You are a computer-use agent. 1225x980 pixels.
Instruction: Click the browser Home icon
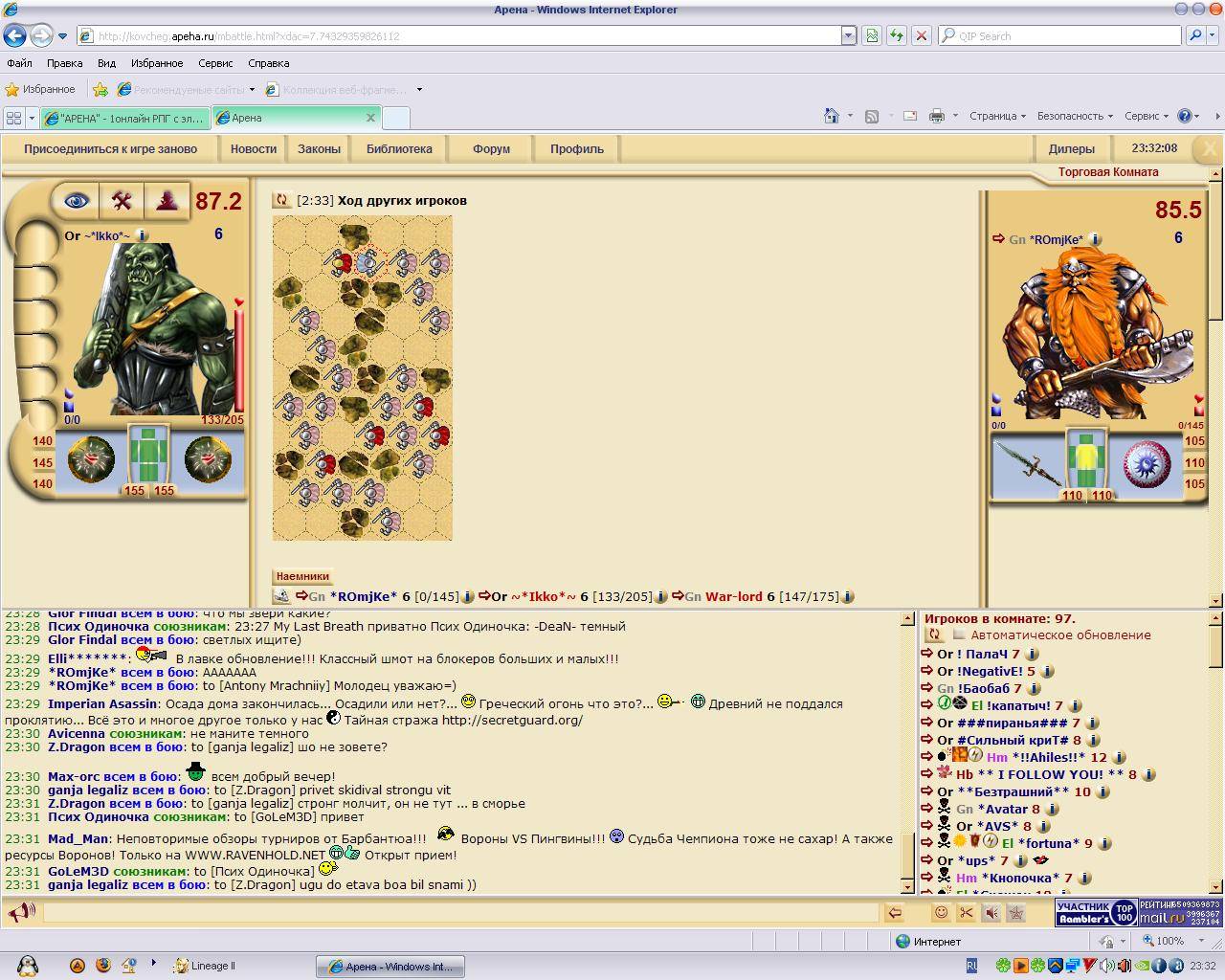tap(832, 116)
